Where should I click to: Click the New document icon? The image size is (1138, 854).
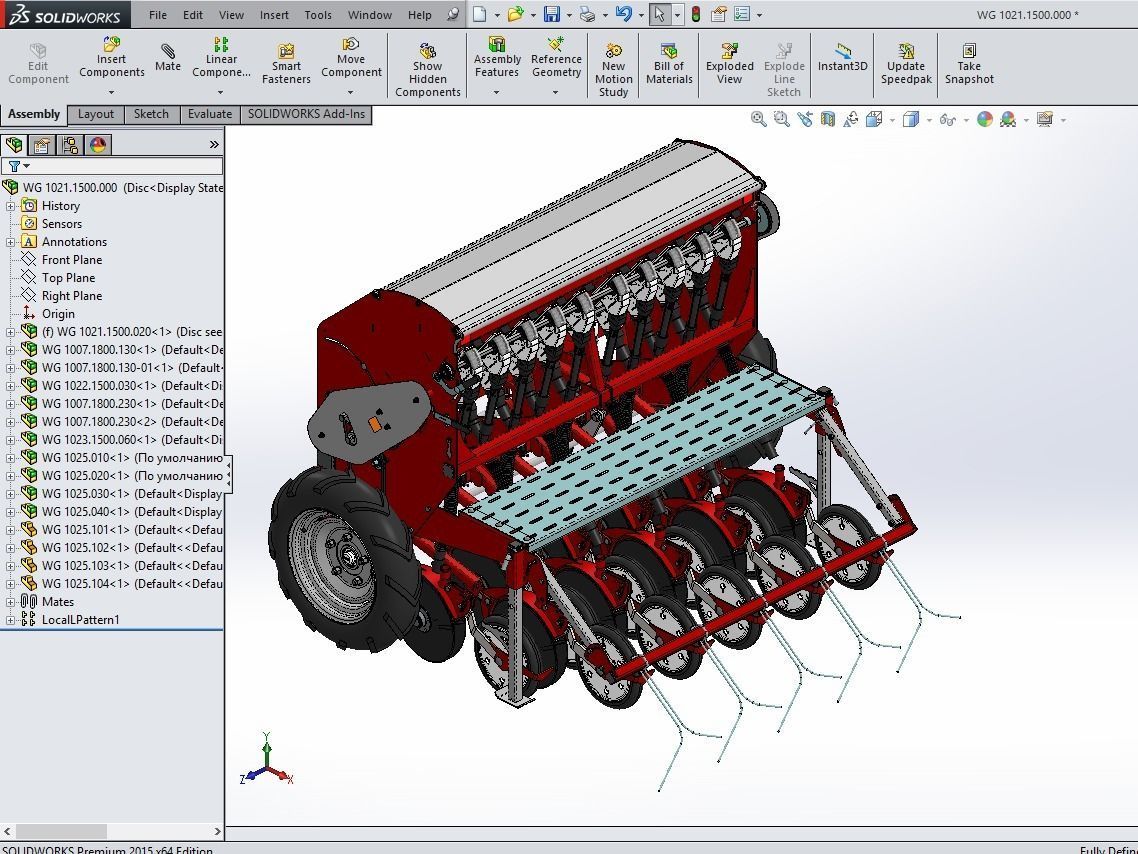pyautogui.click(x=480, y=14)
